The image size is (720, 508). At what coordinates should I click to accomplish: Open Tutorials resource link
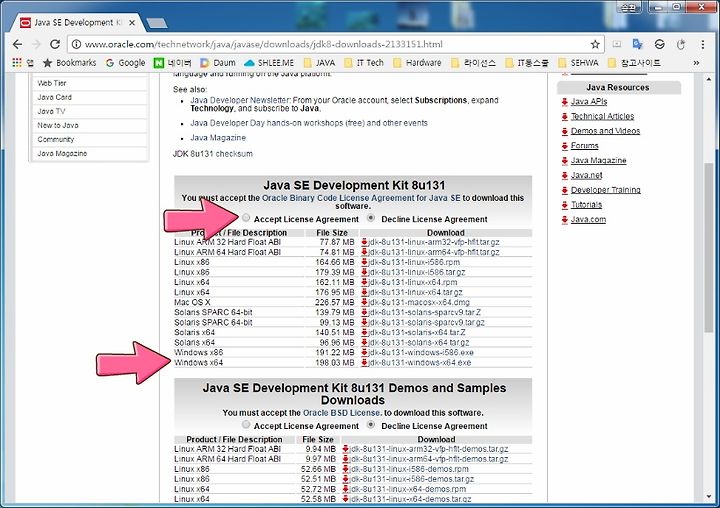586,204
